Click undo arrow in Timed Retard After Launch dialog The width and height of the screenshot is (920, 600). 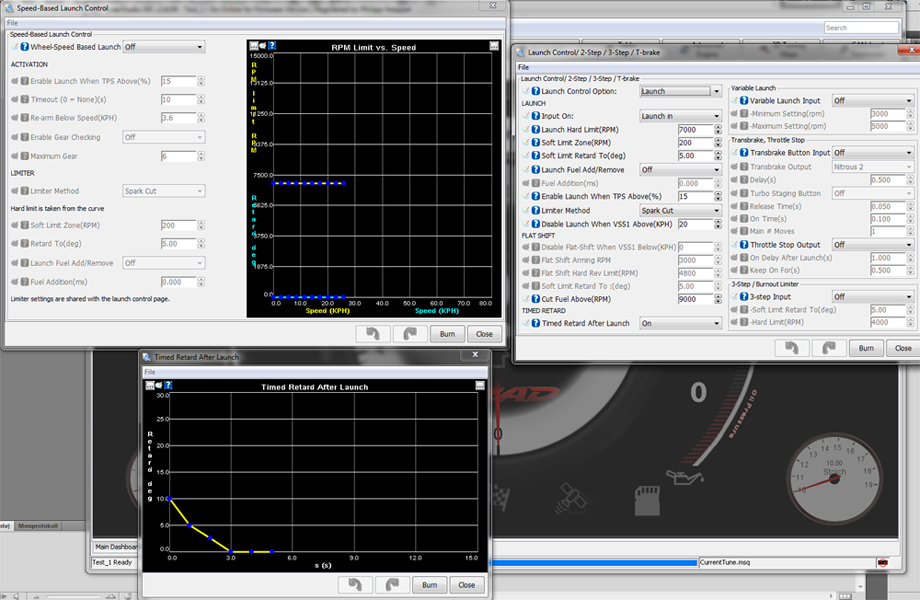tap(355, 584)
